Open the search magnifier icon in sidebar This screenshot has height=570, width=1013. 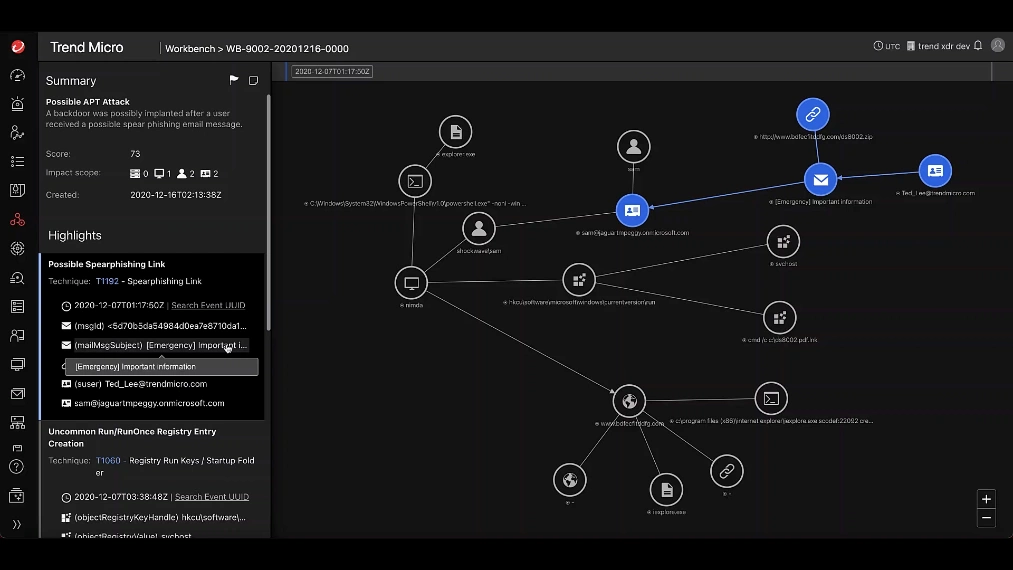click(17, 278)
